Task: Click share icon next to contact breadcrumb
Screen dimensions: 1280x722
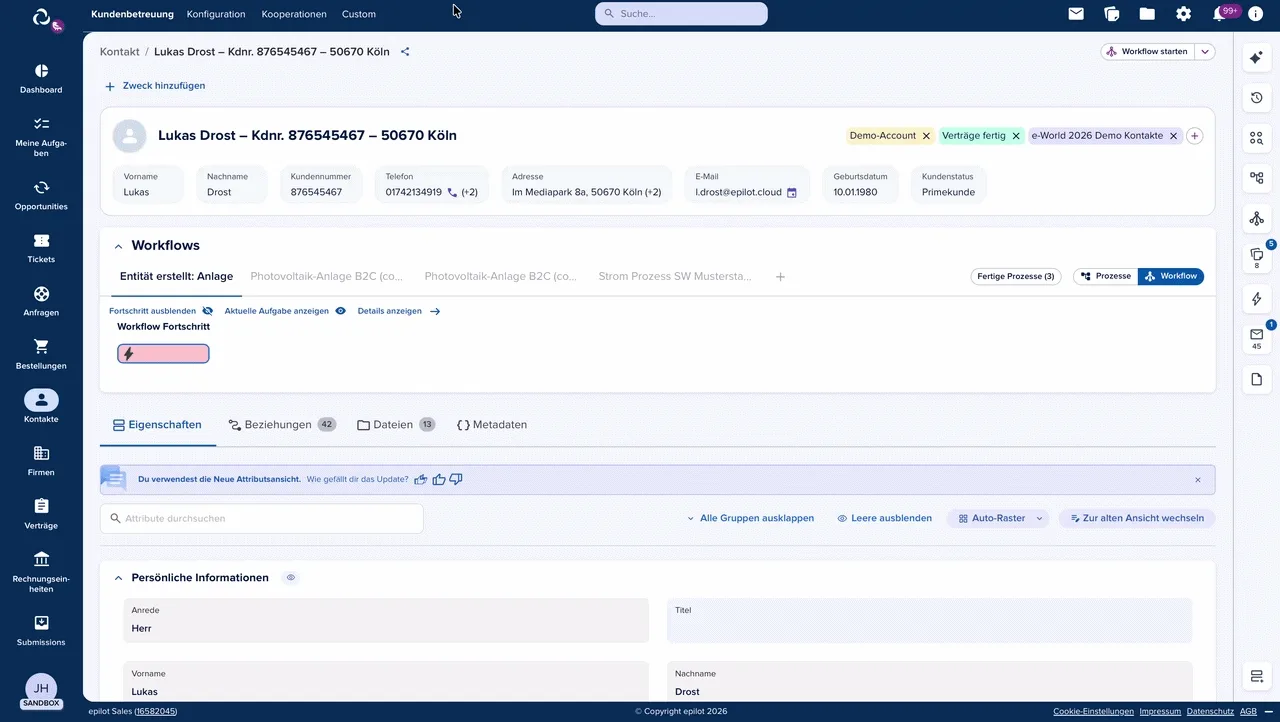Action: 405,52
